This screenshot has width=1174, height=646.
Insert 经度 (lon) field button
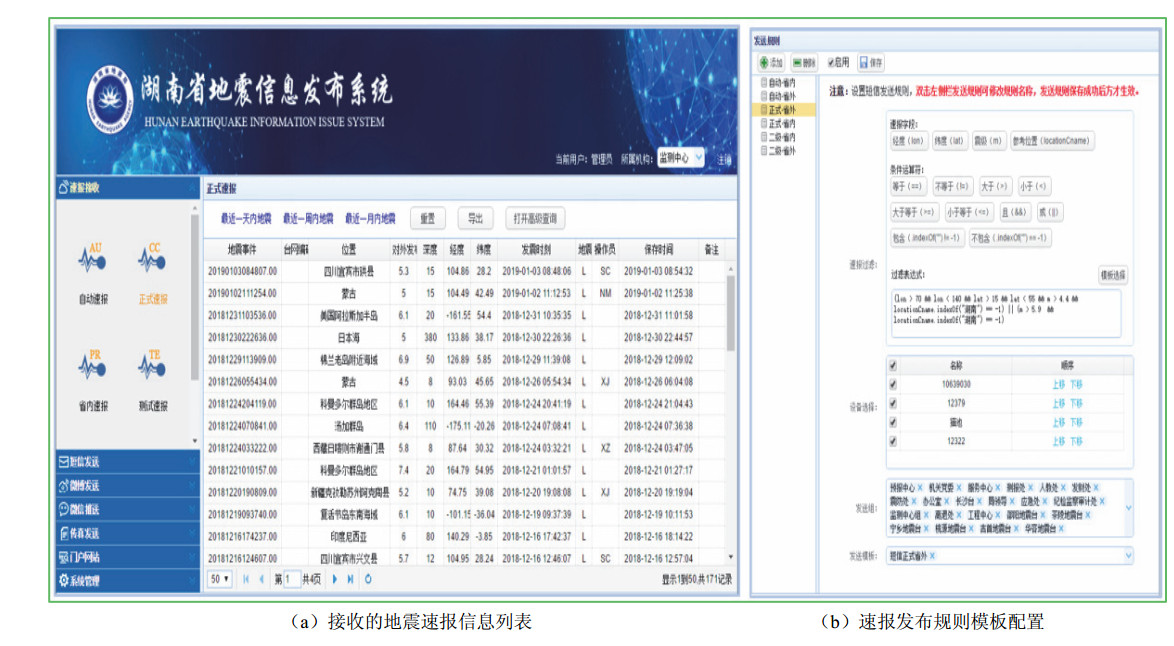(908, 141)
